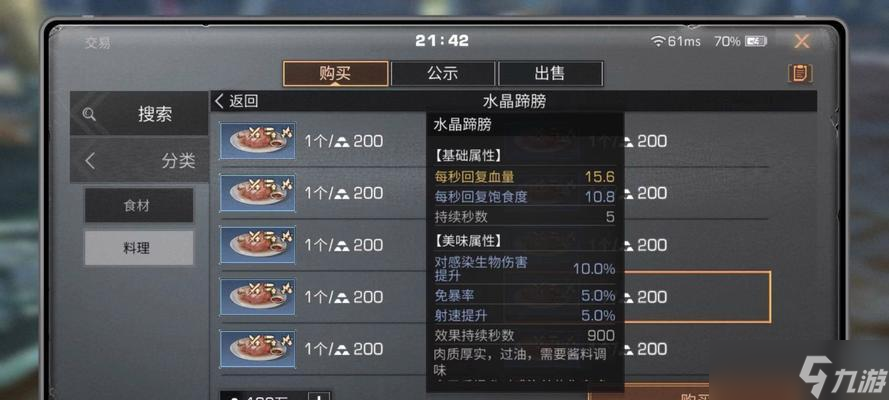Switch to the 购买 tab
This screenshot has width=889, height=400.
[336, 74]
